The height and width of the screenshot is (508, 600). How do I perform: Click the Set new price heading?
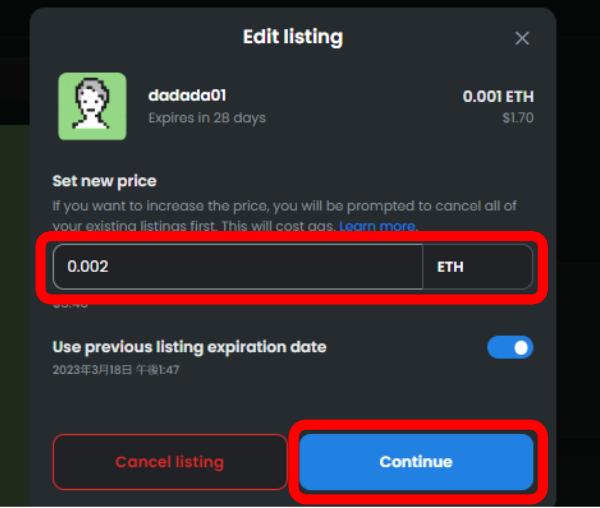coord(104,181)
